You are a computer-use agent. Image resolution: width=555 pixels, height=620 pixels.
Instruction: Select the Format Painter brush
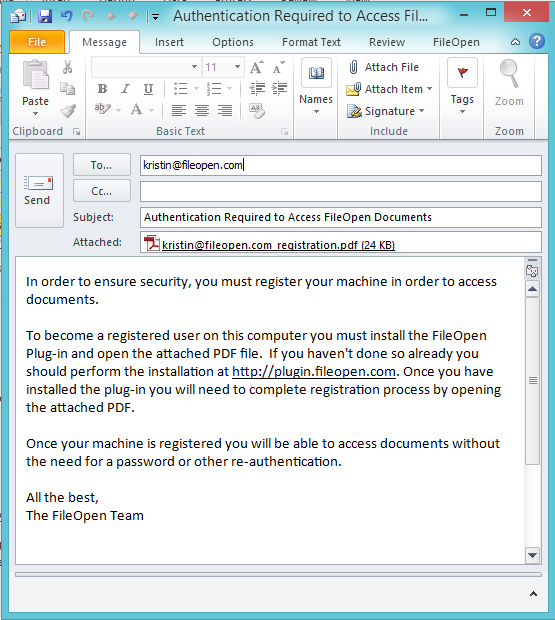[68, 110]
